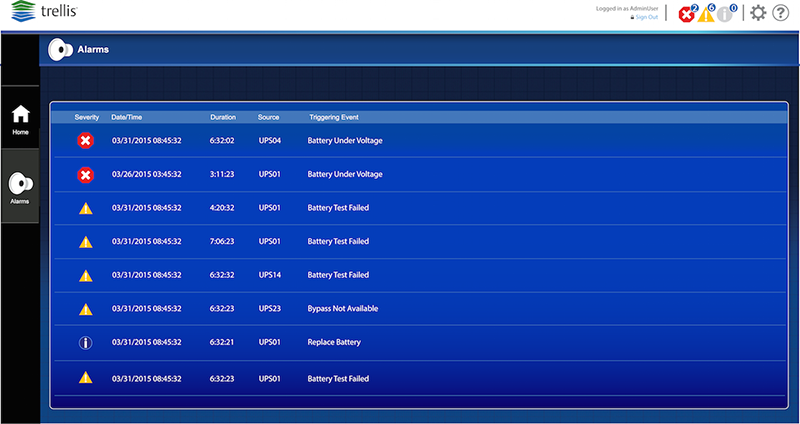
Task: Select the Bypass Not Available alarm
Action: click(343, 309)
